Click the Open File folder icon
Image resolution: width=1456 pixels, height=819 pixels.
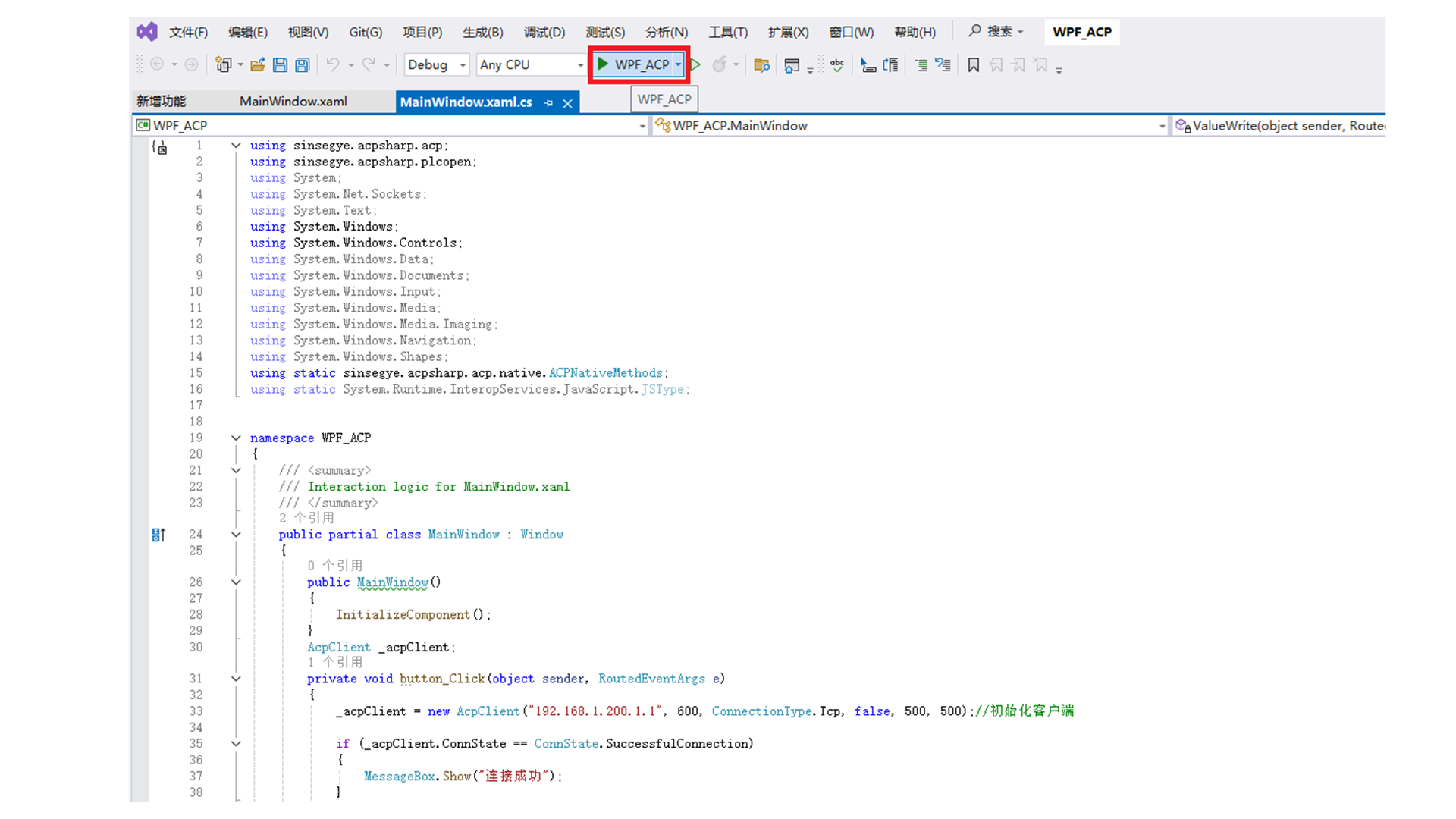[x=258, y=65]
